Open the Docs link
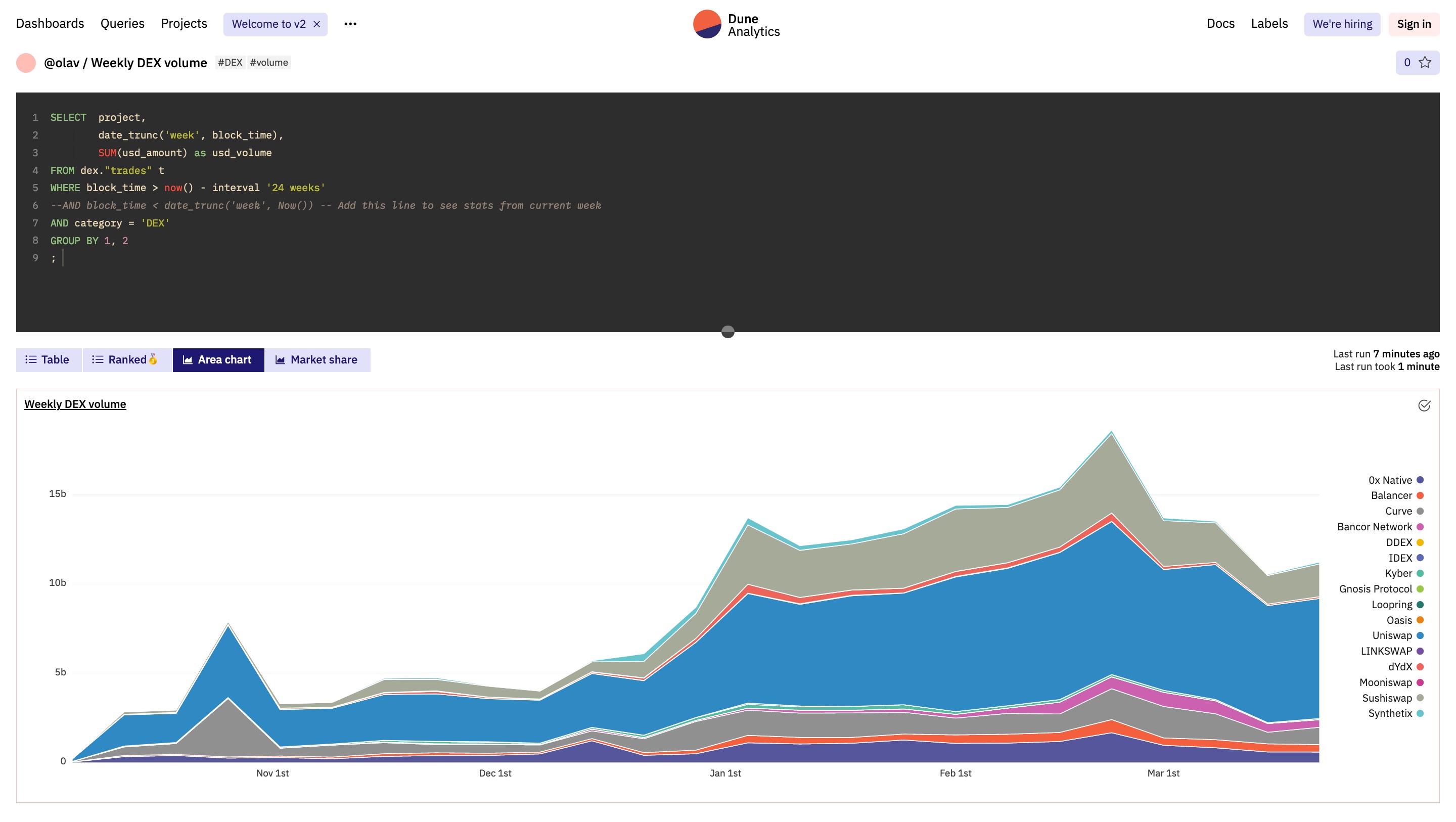 (1220, 24)
